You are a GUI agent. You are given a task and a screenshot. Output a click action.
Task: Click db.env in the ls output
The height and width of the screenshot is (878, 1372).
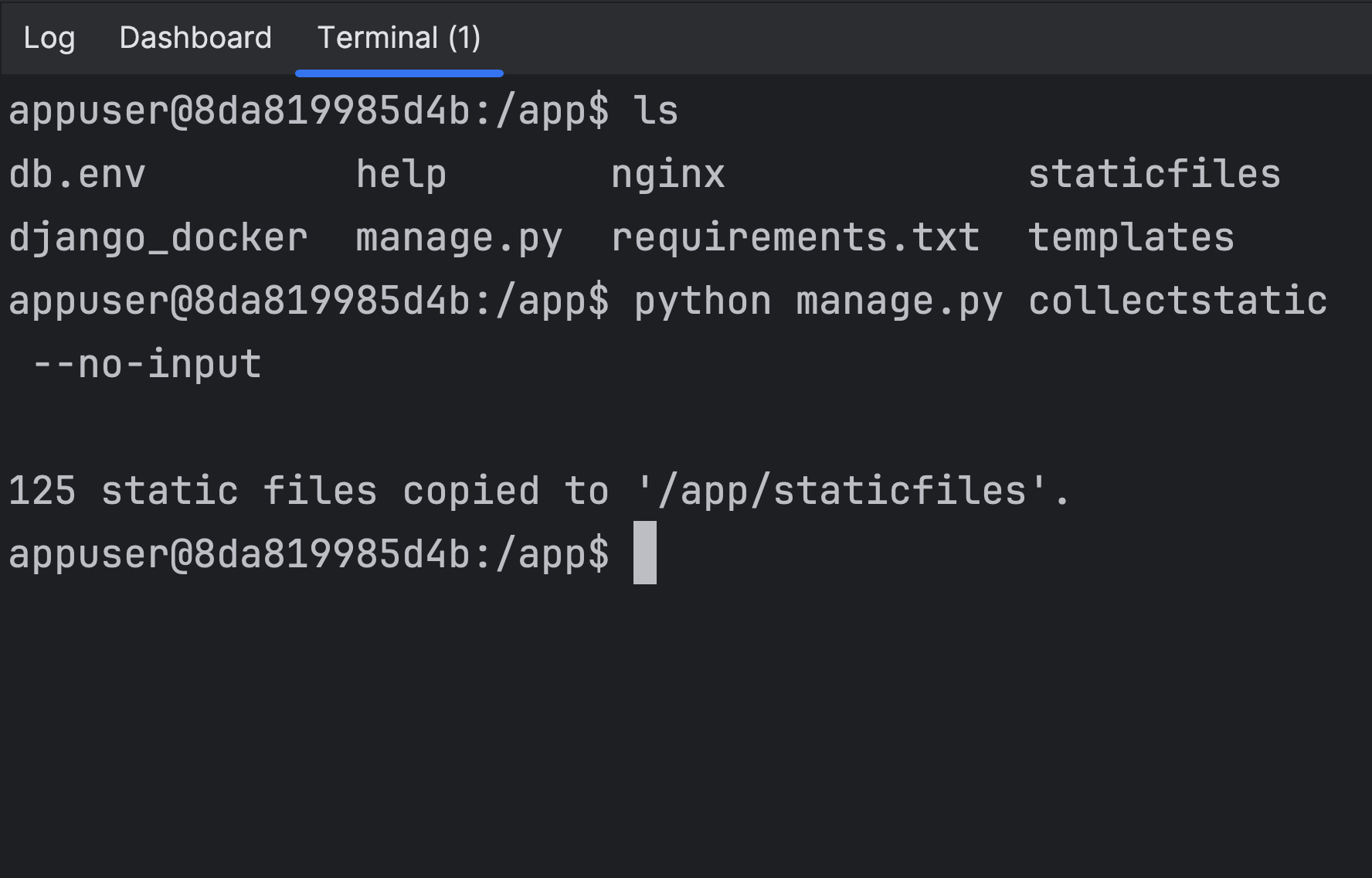77,175
